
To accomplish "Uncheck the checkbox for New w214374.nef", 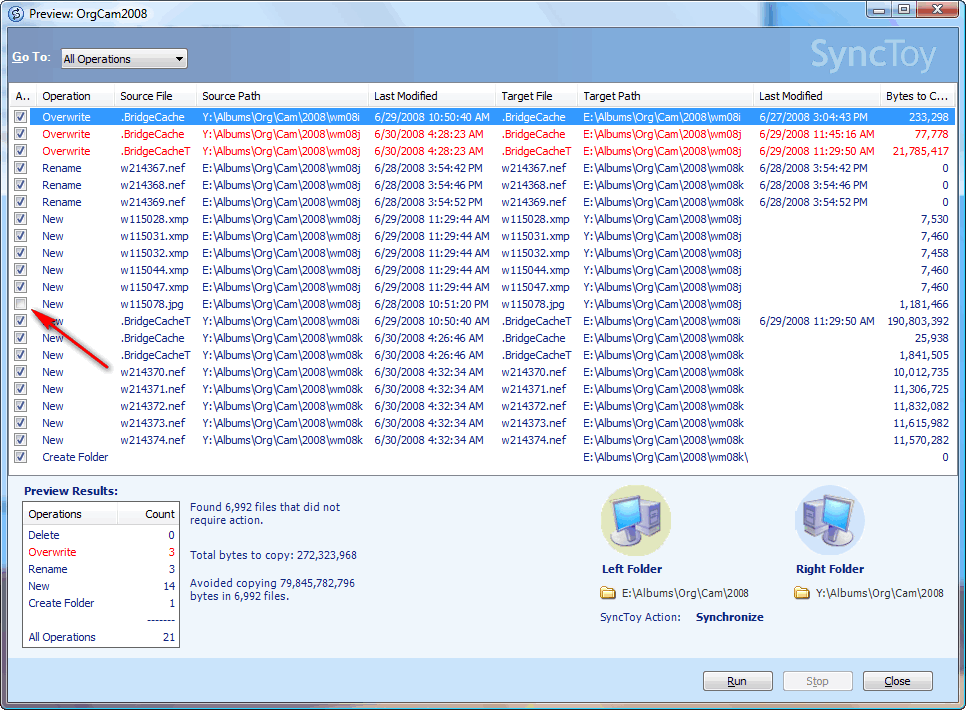I will tap(21, 439).
